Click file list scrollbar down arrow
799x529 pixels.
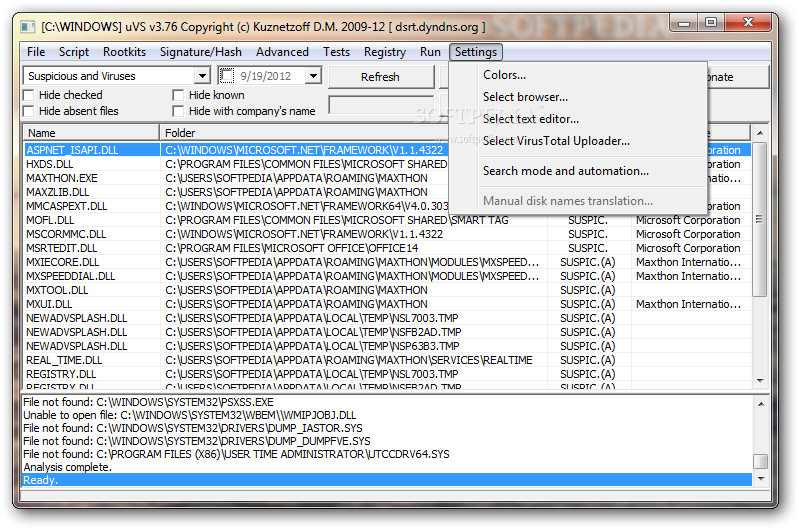coord(760,381)
